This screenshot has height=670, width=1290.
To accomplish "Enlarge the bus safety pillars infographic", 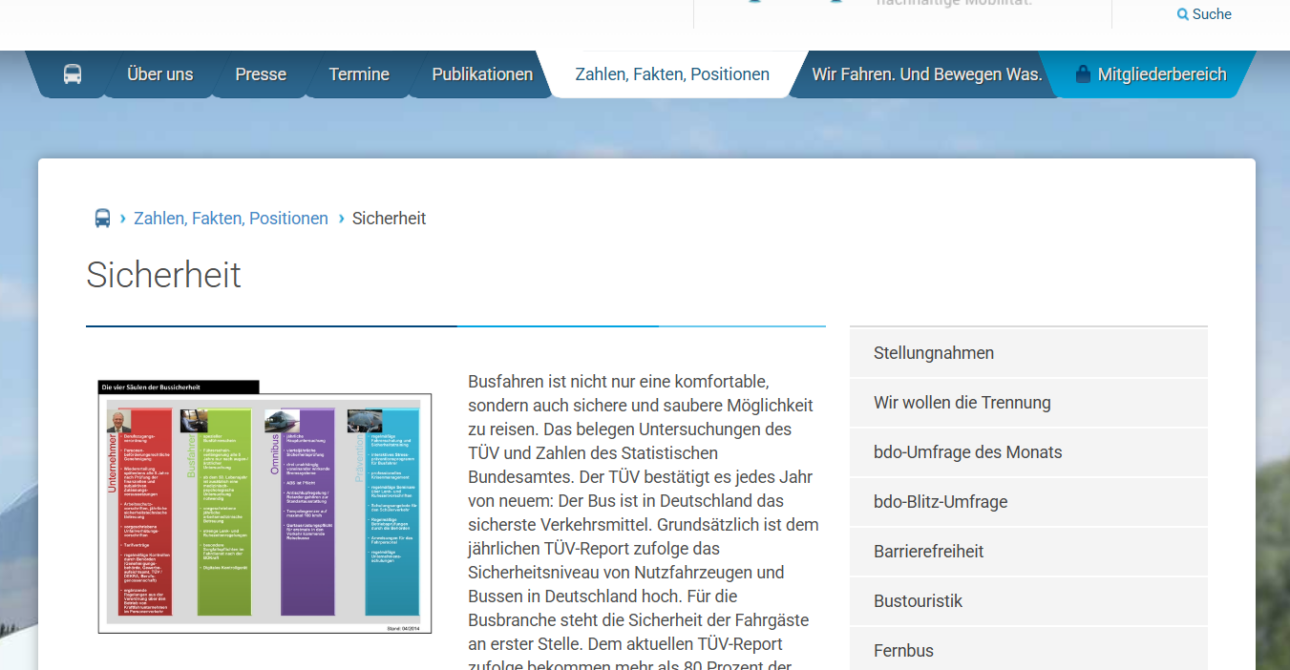I will 265,507.
